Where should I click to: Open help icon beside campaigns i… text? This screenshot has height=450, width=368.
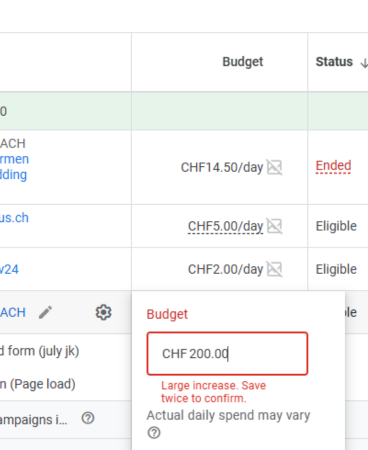click(x=88, y=418)
